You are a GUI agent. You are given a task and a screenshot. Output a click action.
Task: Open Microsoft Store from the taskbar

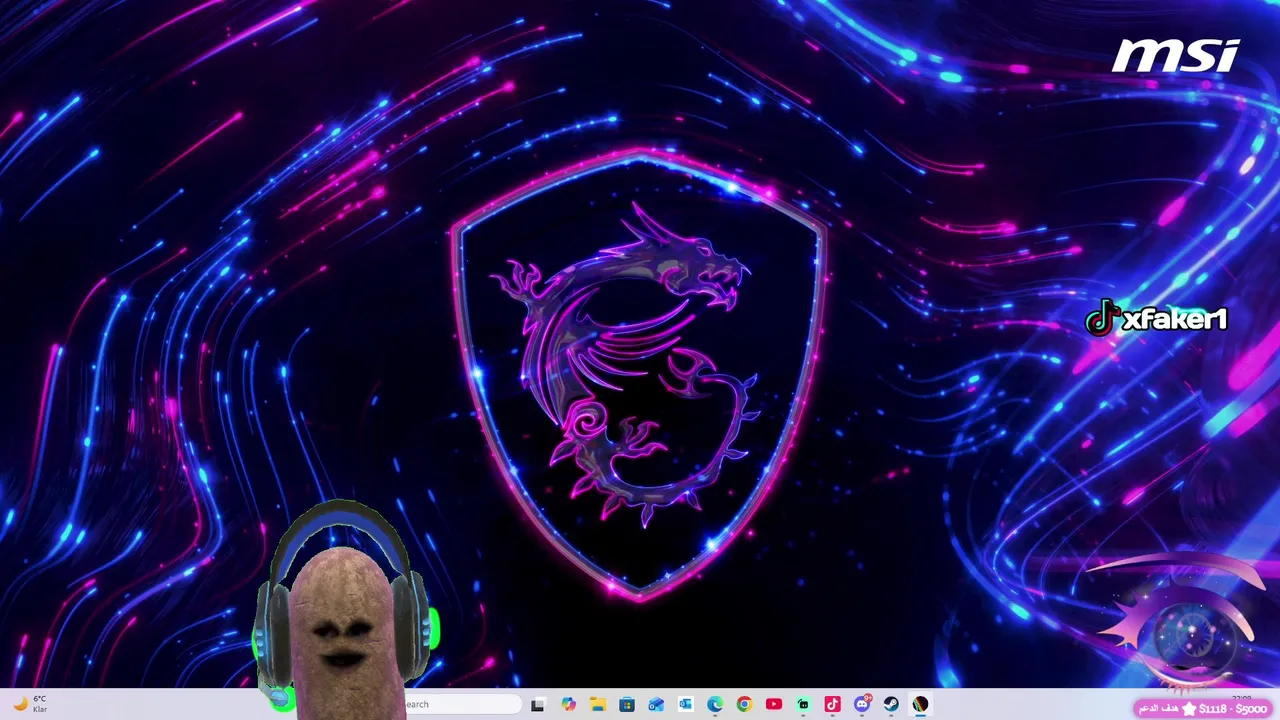(627, 704)
